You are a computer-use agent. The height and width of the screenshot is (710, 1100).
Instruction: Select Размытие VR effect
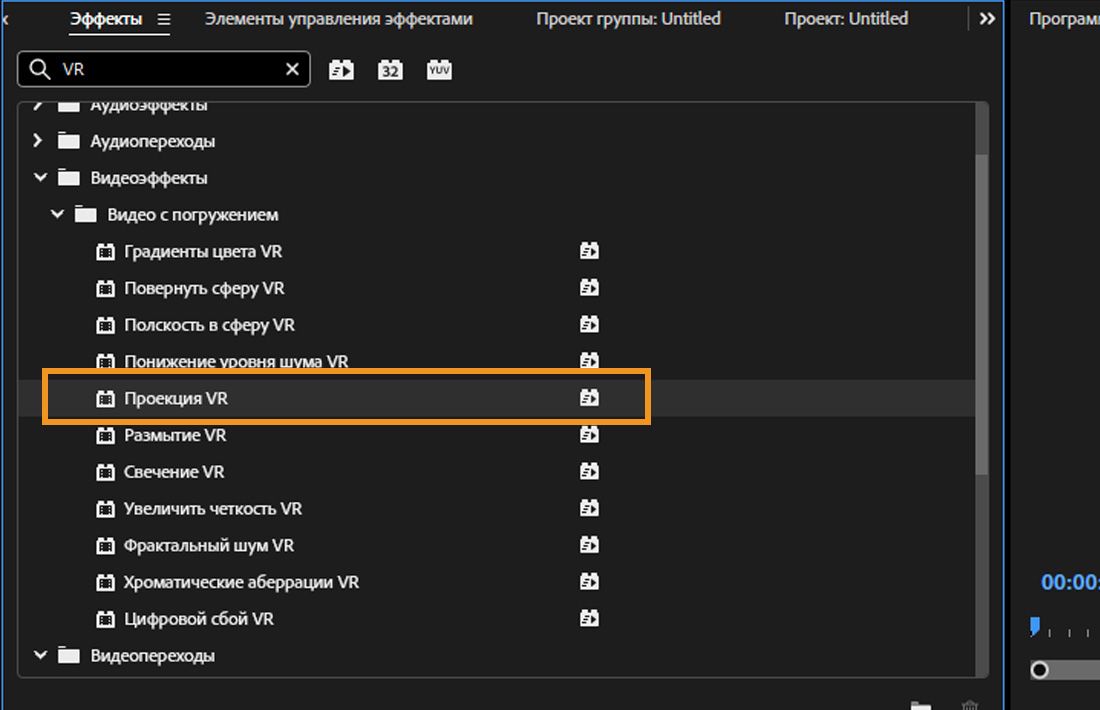point(175,435)
